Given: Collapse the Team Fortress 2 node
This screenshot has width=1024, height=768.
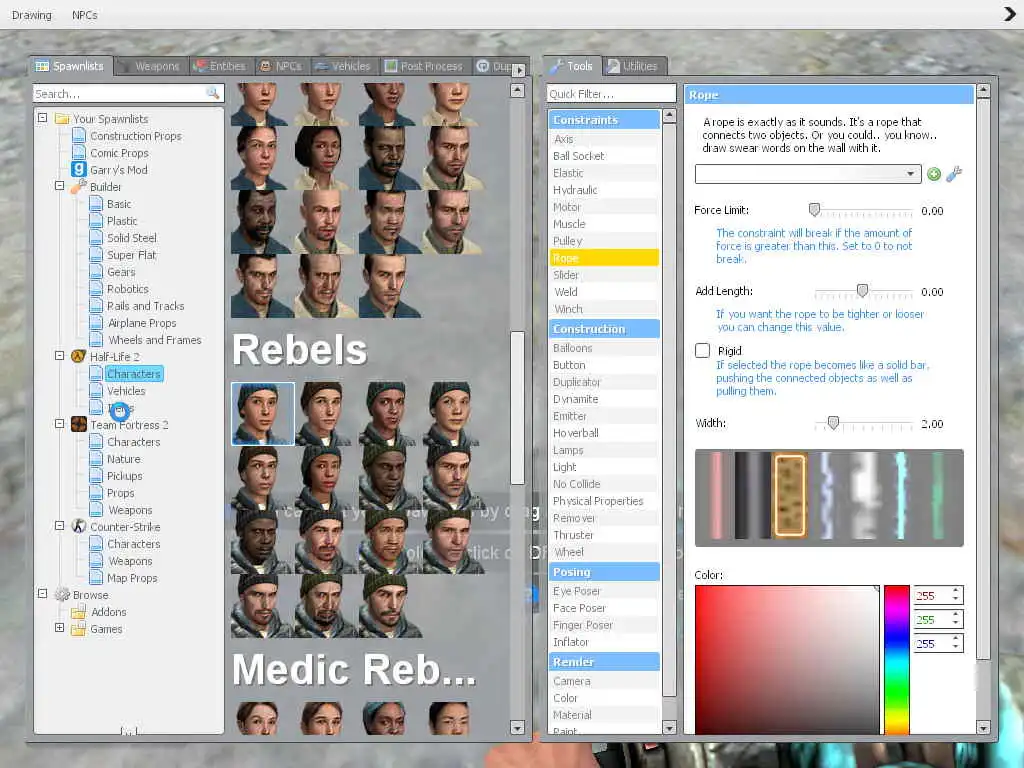Looking at the screenshot, I should point(59,424).
